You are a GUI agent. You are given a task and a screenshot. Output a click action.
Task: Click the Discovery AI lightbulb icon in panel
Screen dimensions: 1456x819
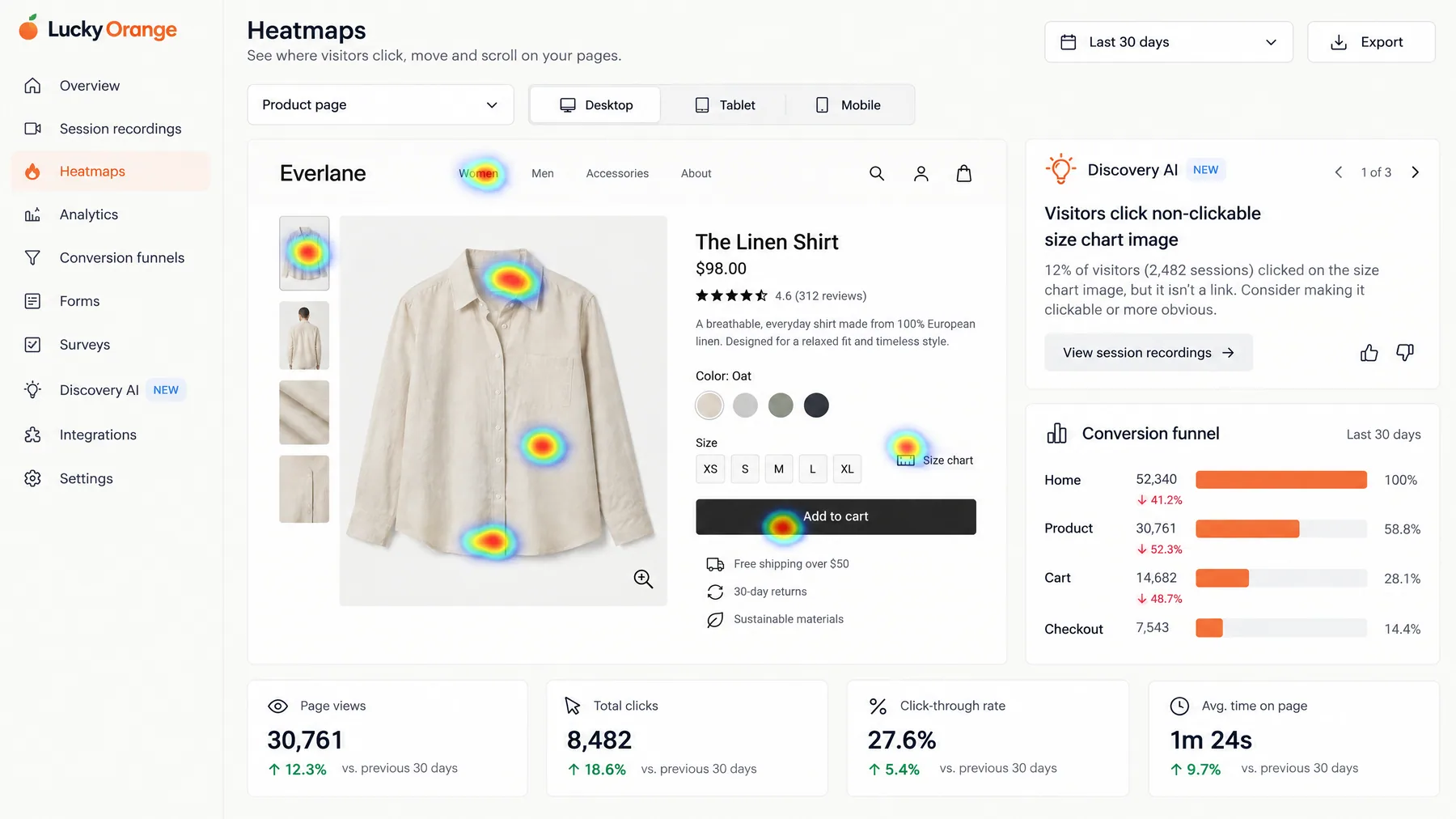click(x=1060, y=170)
